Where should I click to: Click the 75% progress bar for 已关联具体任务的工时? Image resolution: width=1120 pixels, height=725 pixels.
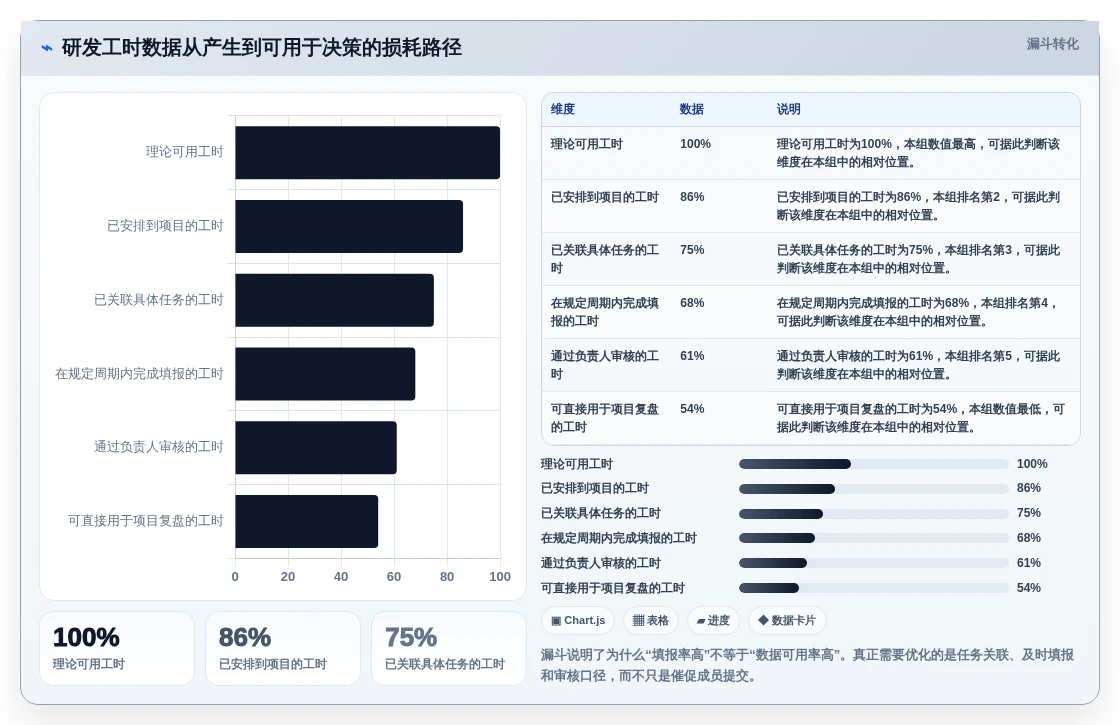pyautogui.click(x=874, y=514)
